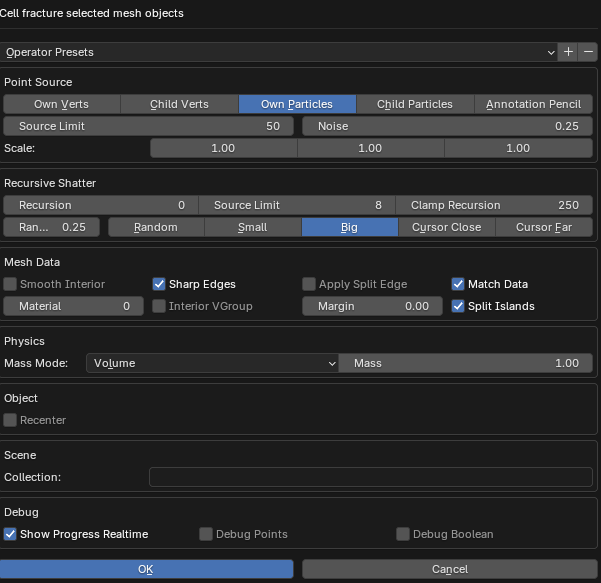Image resolution: width=601 pixels, height=583 pixels.
Task: Select Annotation Pencil point source
Action: click(533, 104)
